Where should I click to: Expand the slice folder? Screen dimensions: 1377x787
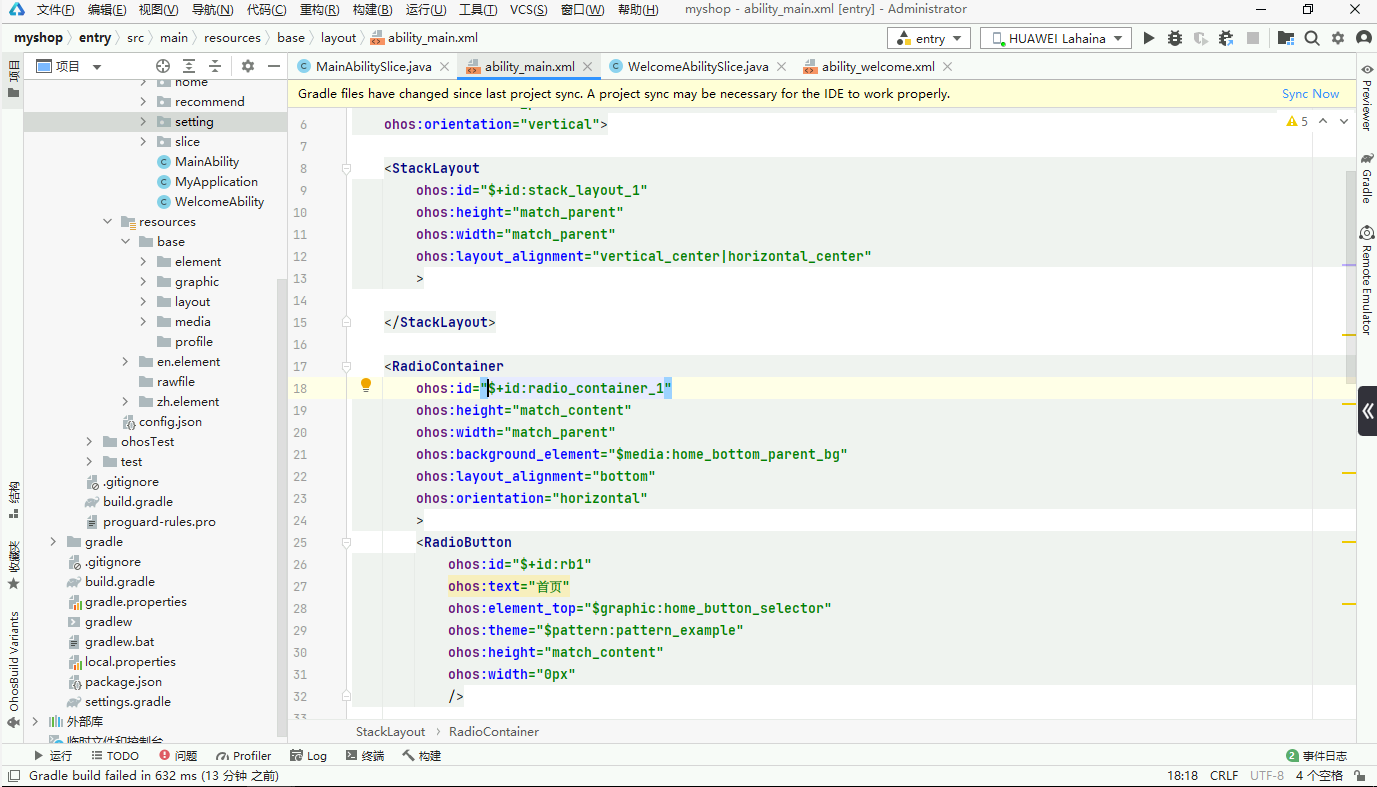[144, 142]
